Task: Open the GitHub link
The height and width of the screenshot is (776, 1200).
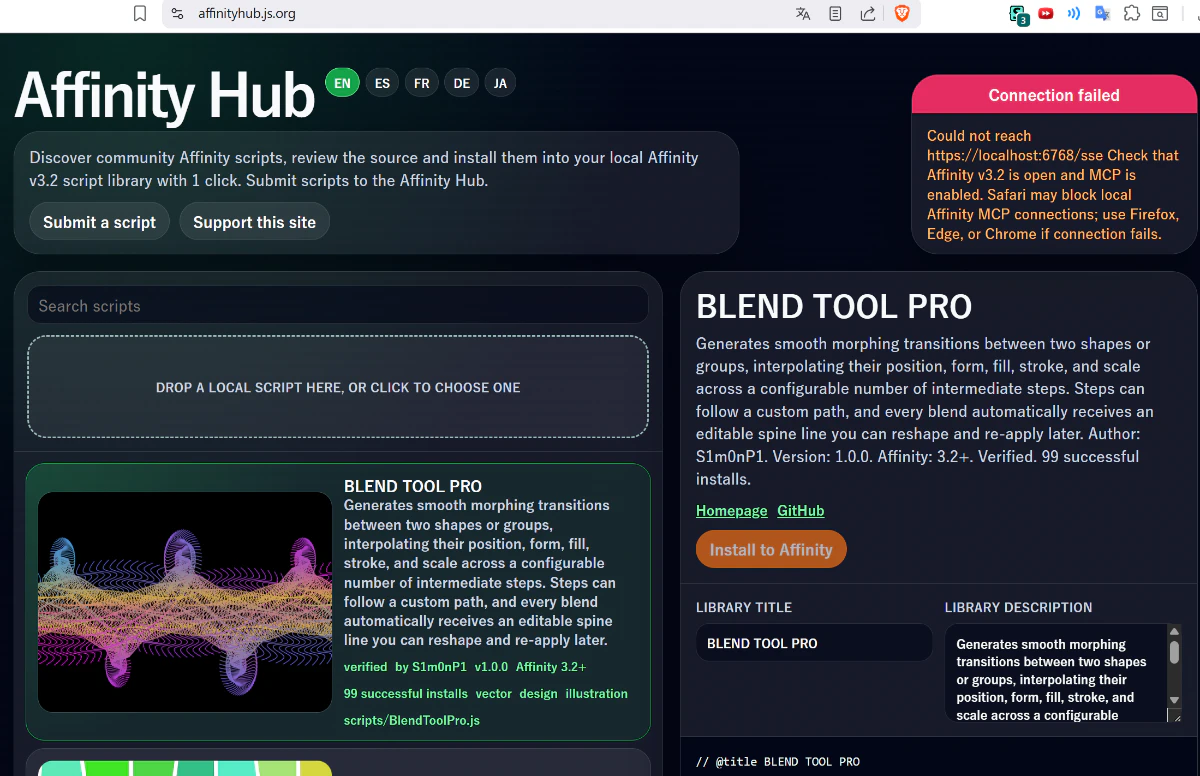Action: tap(801, 511)
